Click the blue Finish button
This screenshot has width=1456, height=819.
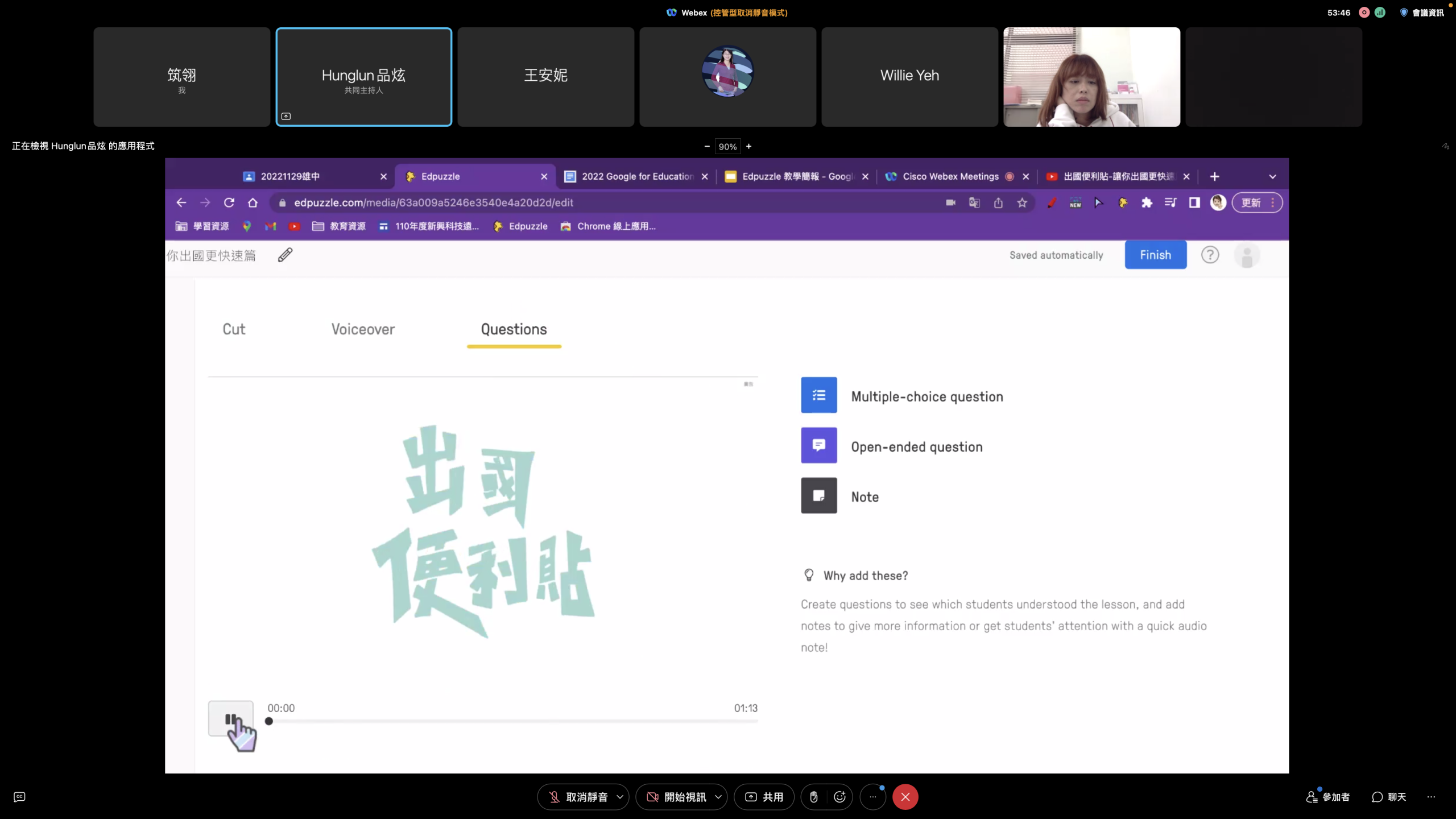[x=1155, y=255]
